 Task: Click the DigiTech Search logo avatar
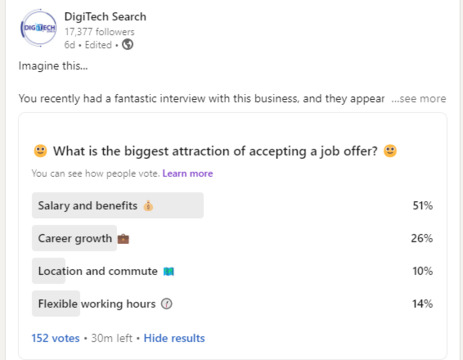pos(39,28)
